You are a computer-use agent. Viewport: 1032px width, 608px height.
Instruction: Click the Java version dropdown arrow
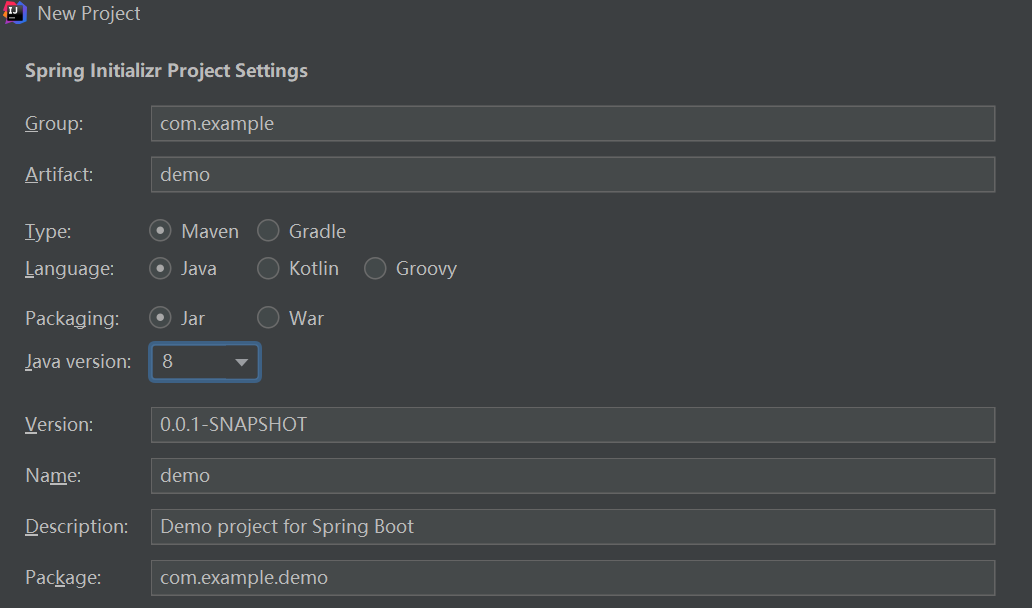pyautogui.click(x=241, y=362)
